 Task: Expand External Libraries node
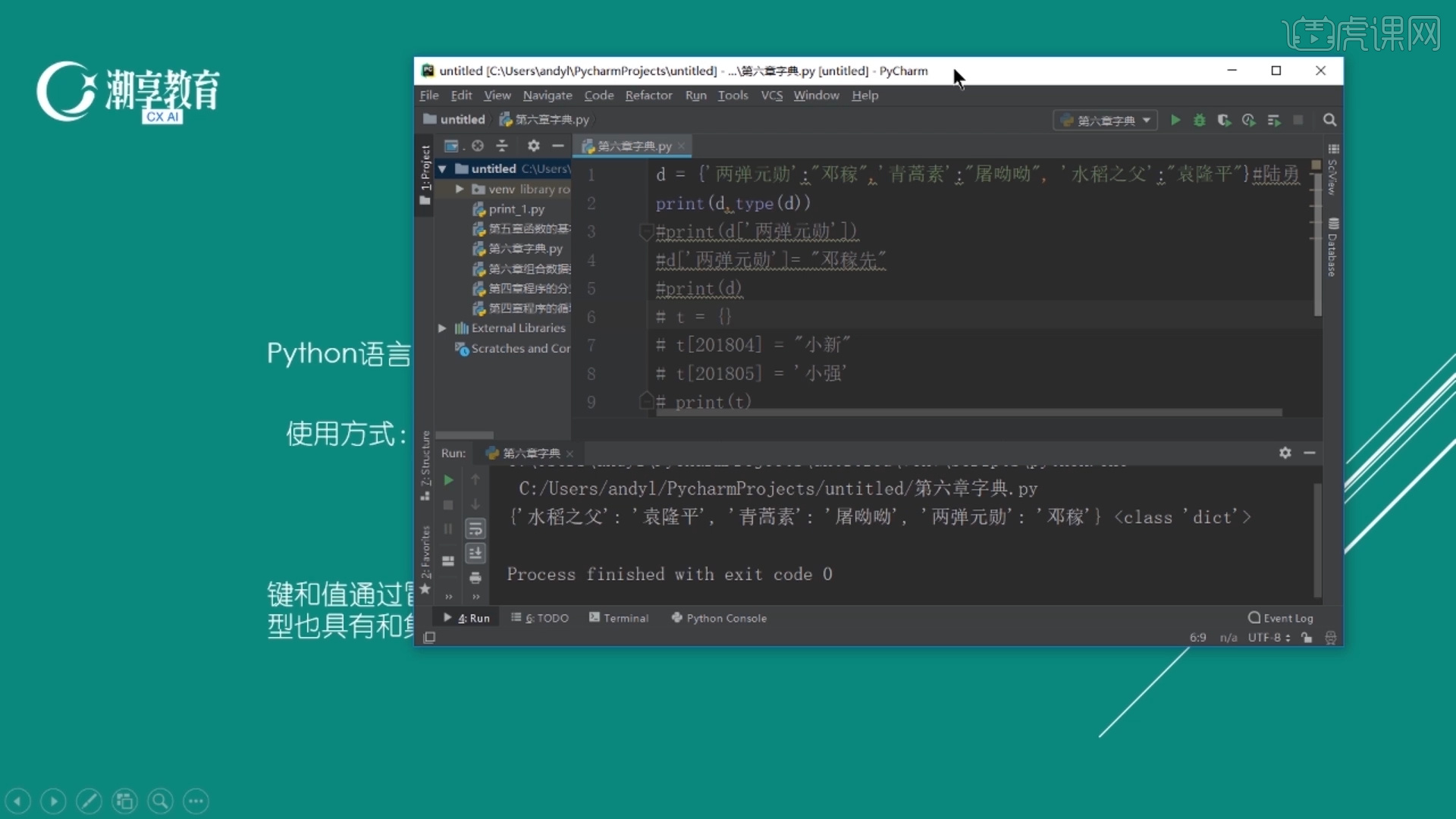pyautogui.click(x=442, y=328)
